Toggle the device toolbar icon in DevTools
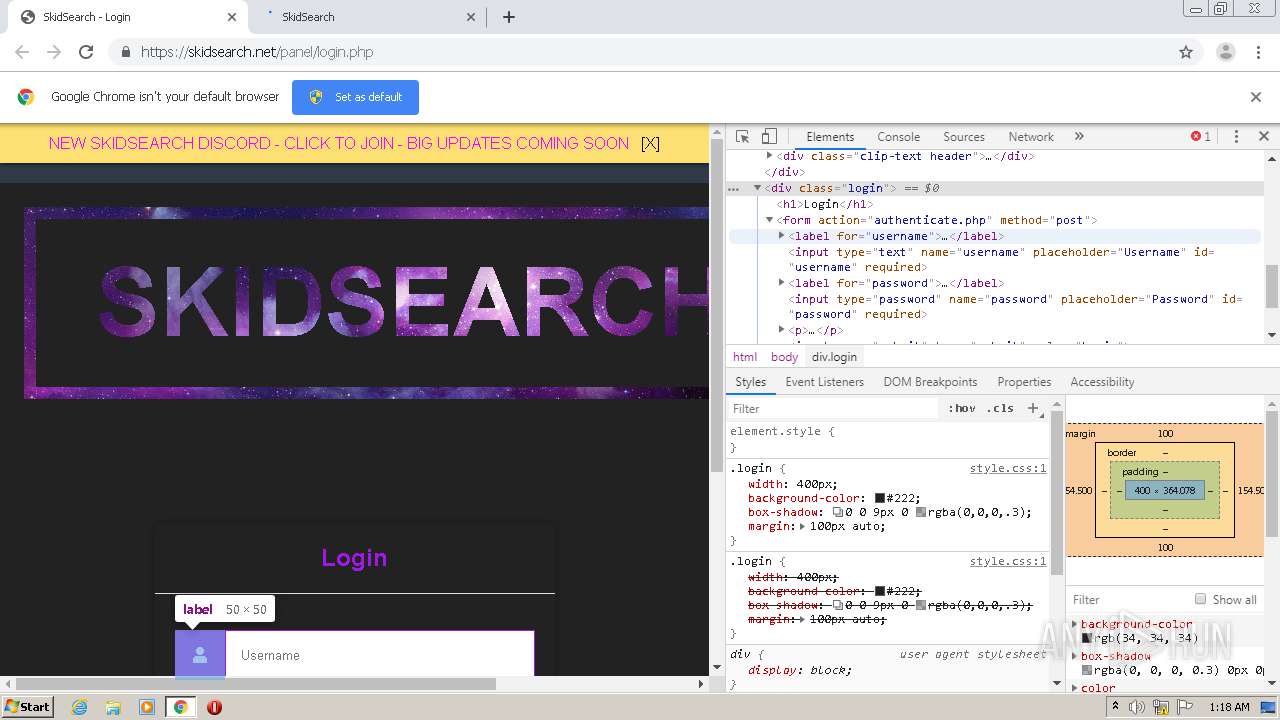 (x=769, y=137)
